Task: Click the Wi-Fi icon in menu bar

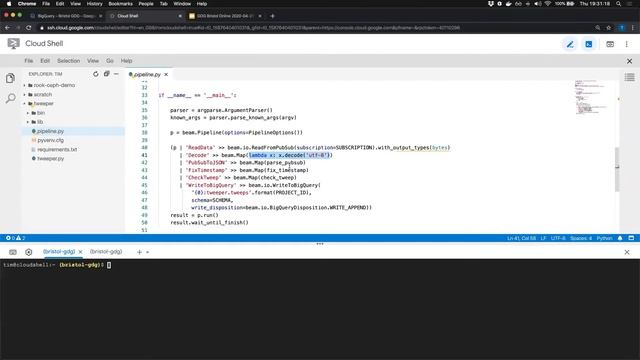Action: 548,4
